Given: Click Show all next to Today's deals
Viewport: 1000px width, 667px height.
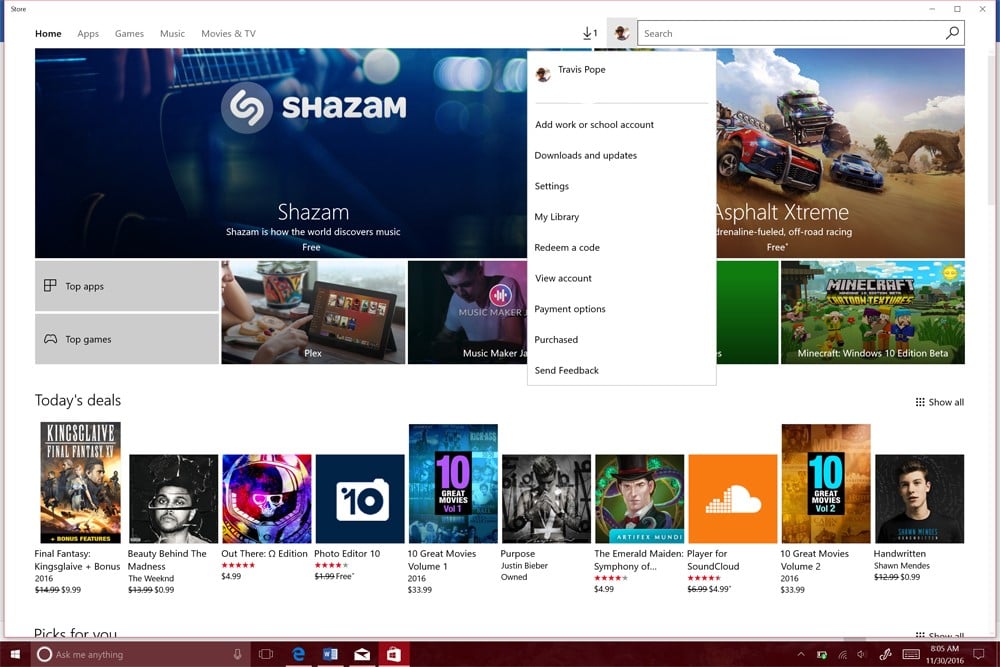Looking at the screenshot, I should pyautogui.click(x=946, y=402).
